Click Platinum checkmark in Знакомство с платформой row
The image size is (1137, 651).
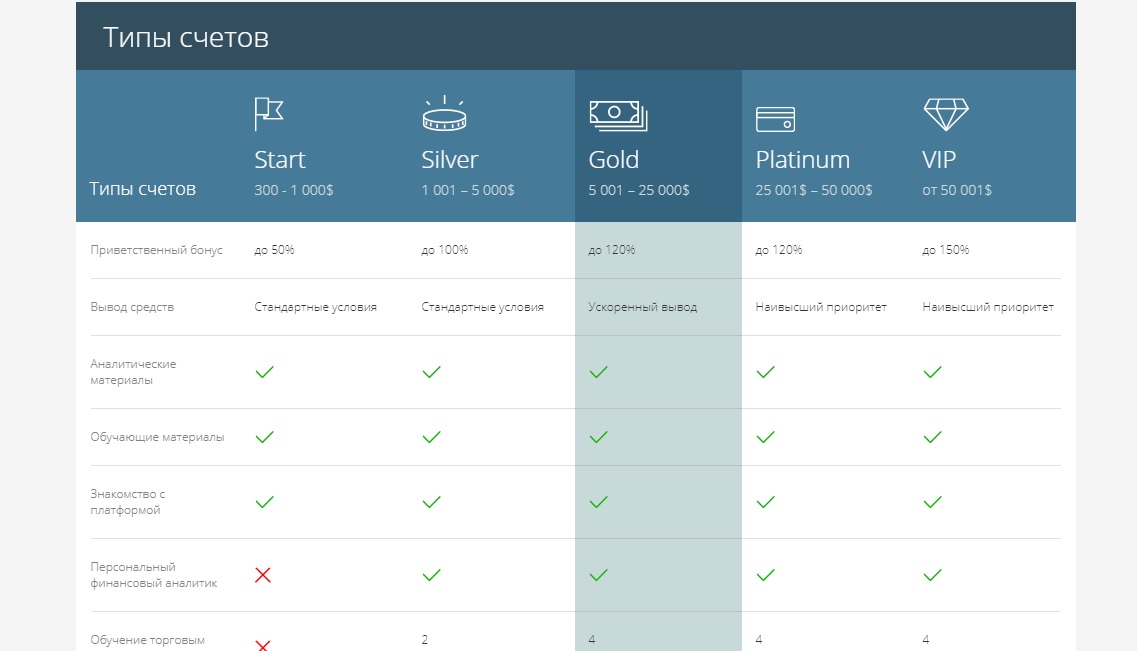pos(766,502)
